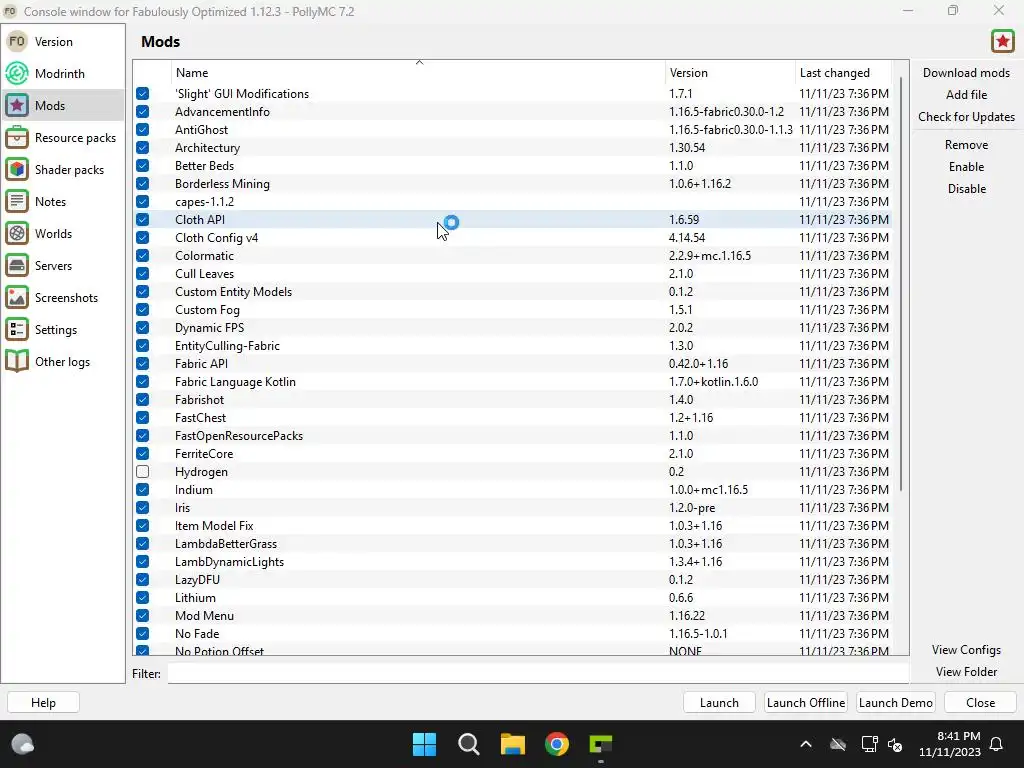Click the Disable button

(x=966, y=189)
